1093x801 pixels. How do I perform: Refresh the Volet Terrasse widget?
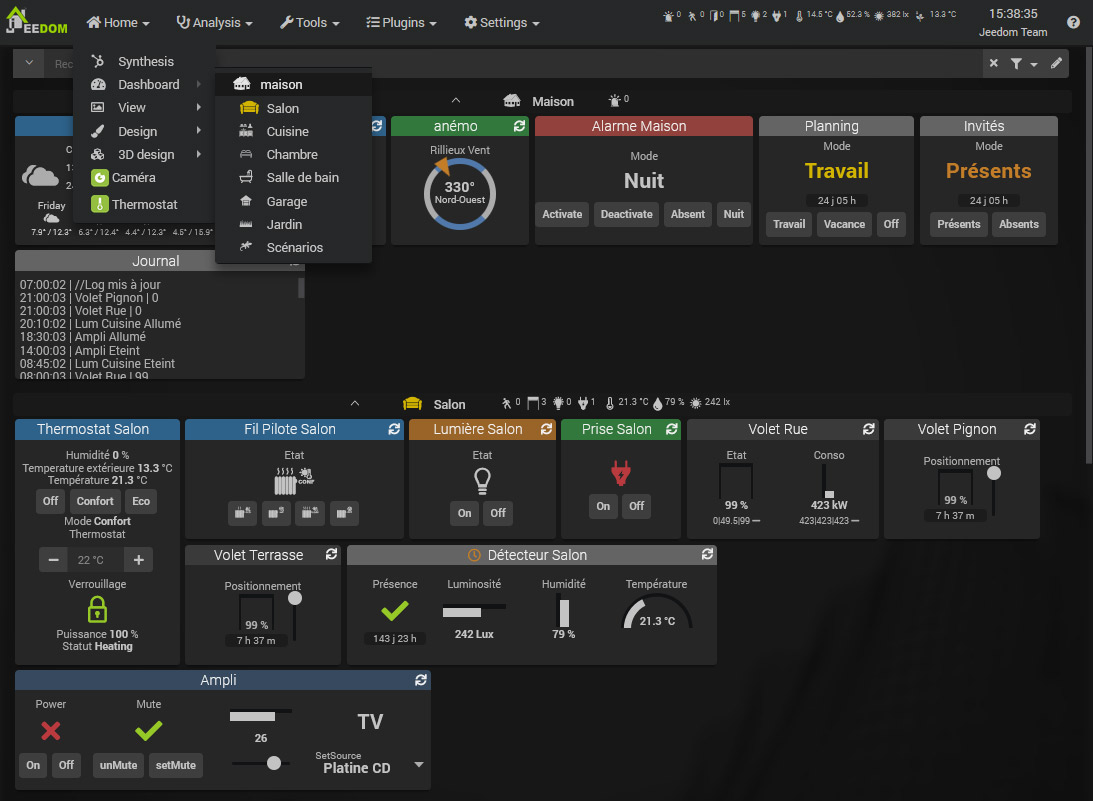[x=331, y=554]
